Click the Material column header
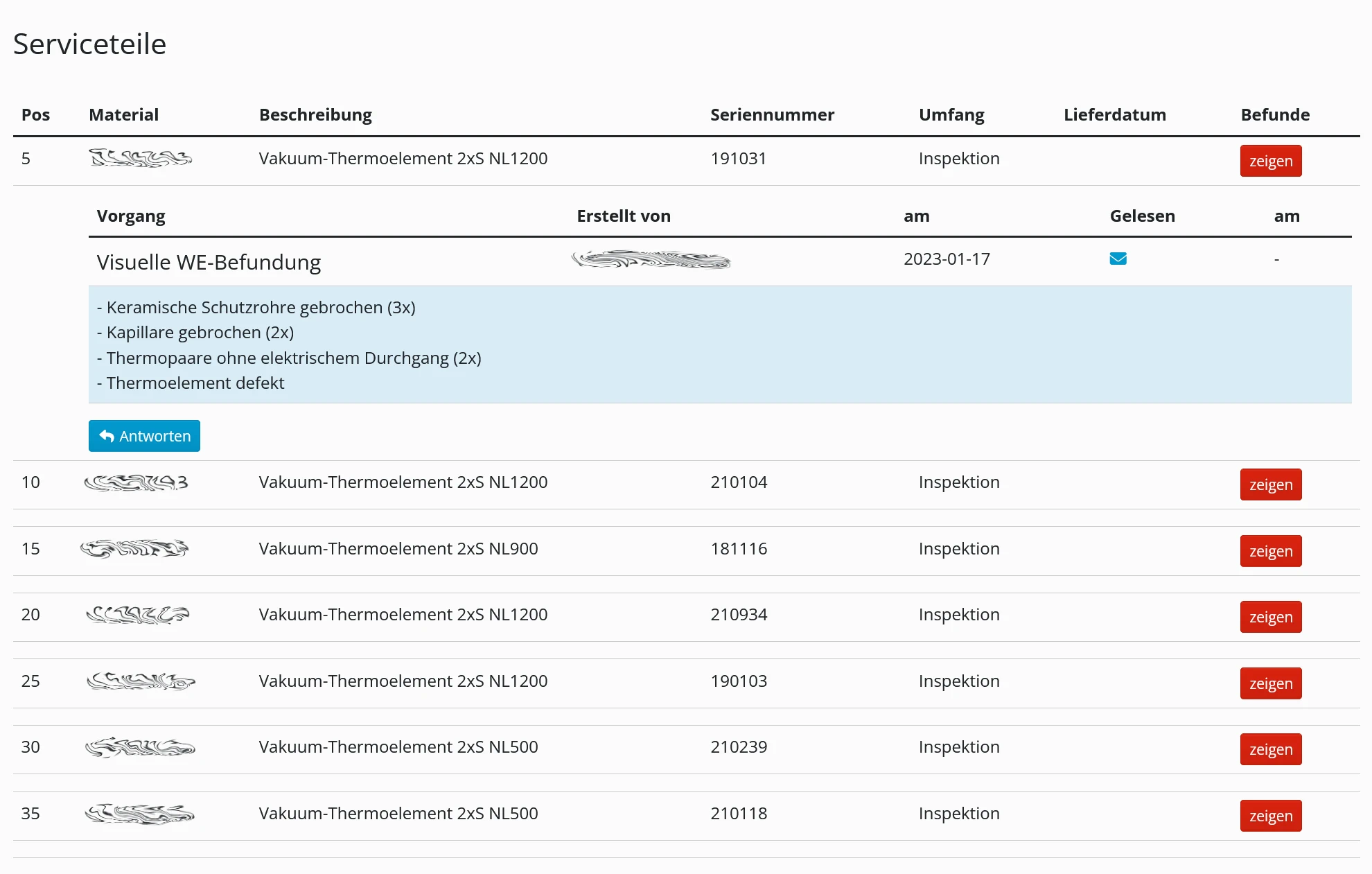The height and width of the screenshot is (874, 1372). 123,114
